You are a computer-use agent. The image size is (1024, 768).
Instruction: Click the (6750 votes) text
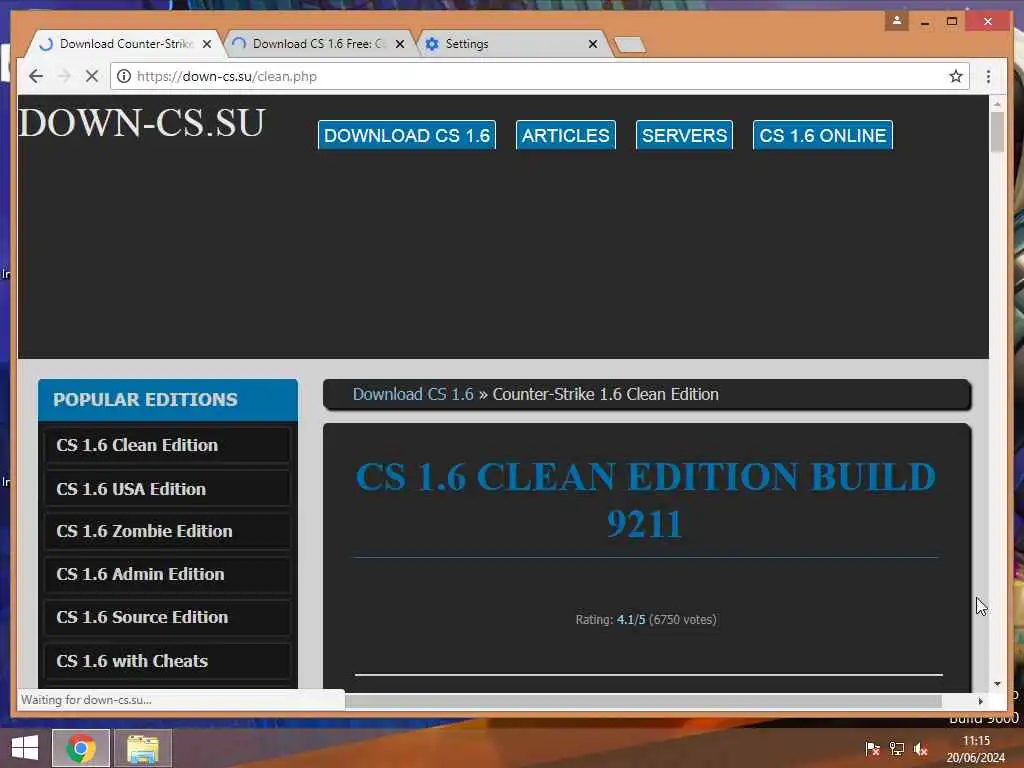(683, 619)
